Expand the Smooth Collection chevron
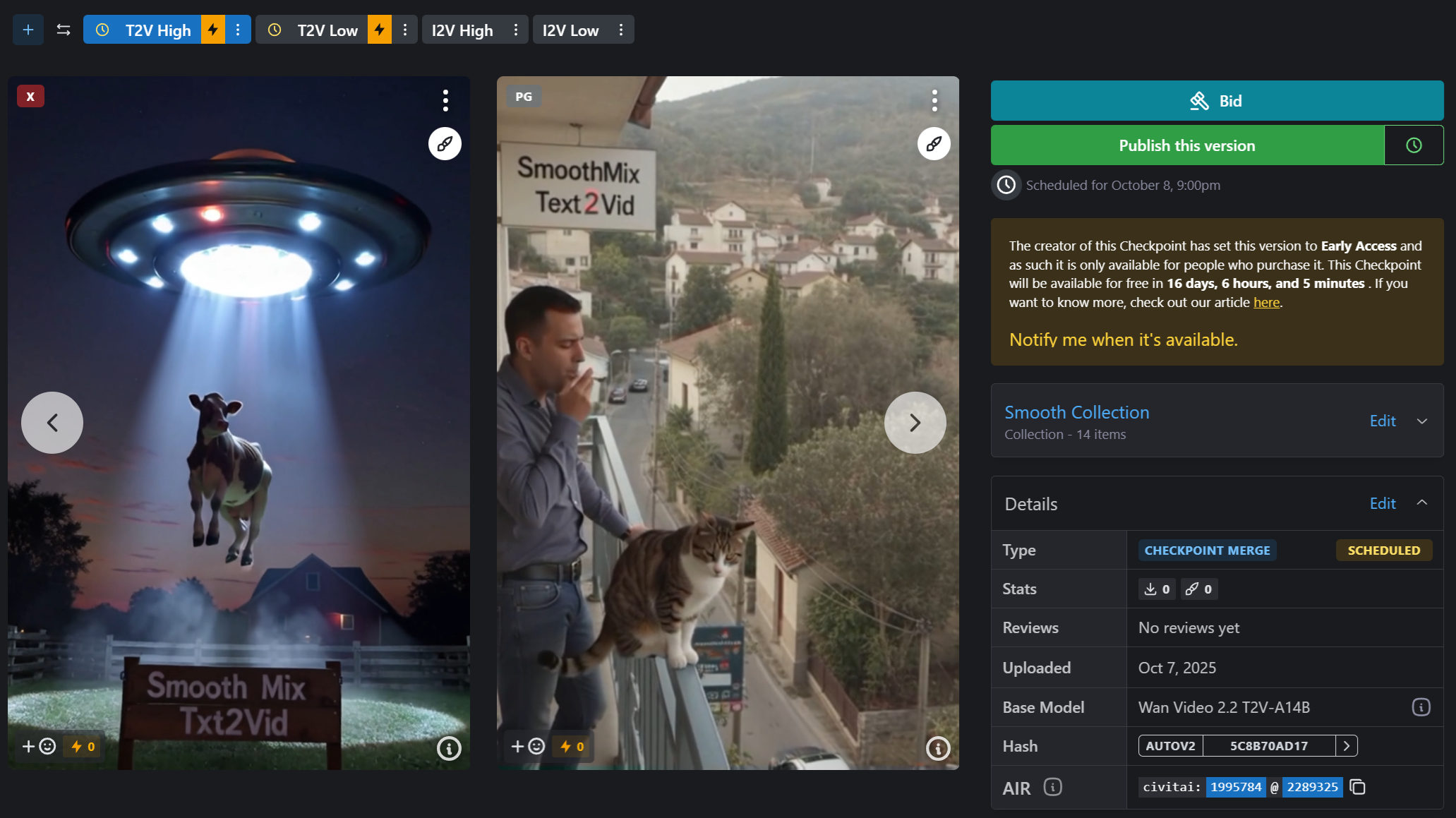 point(1422,421)
